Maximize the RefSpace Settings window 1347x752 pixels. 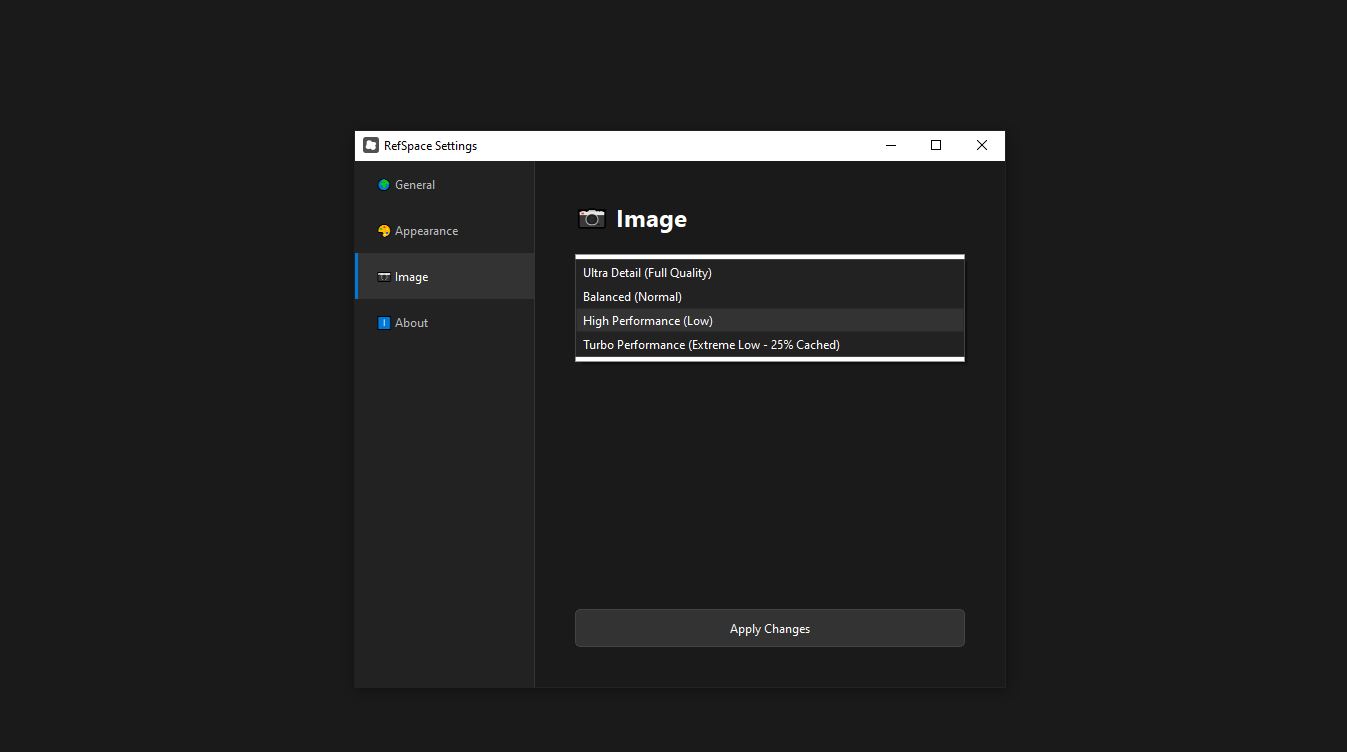(935, 145)
